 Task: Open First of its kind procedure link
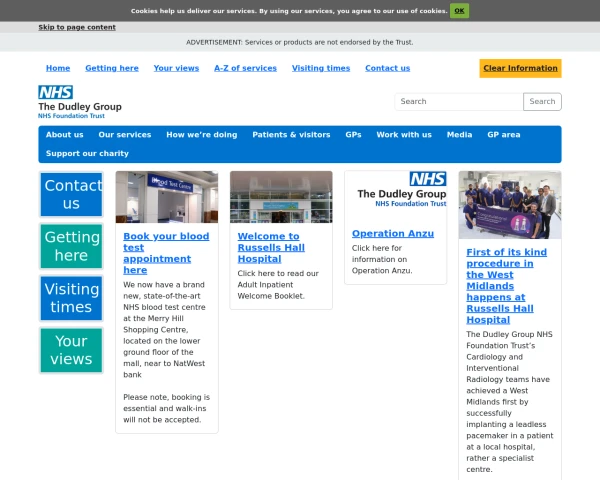507,286
